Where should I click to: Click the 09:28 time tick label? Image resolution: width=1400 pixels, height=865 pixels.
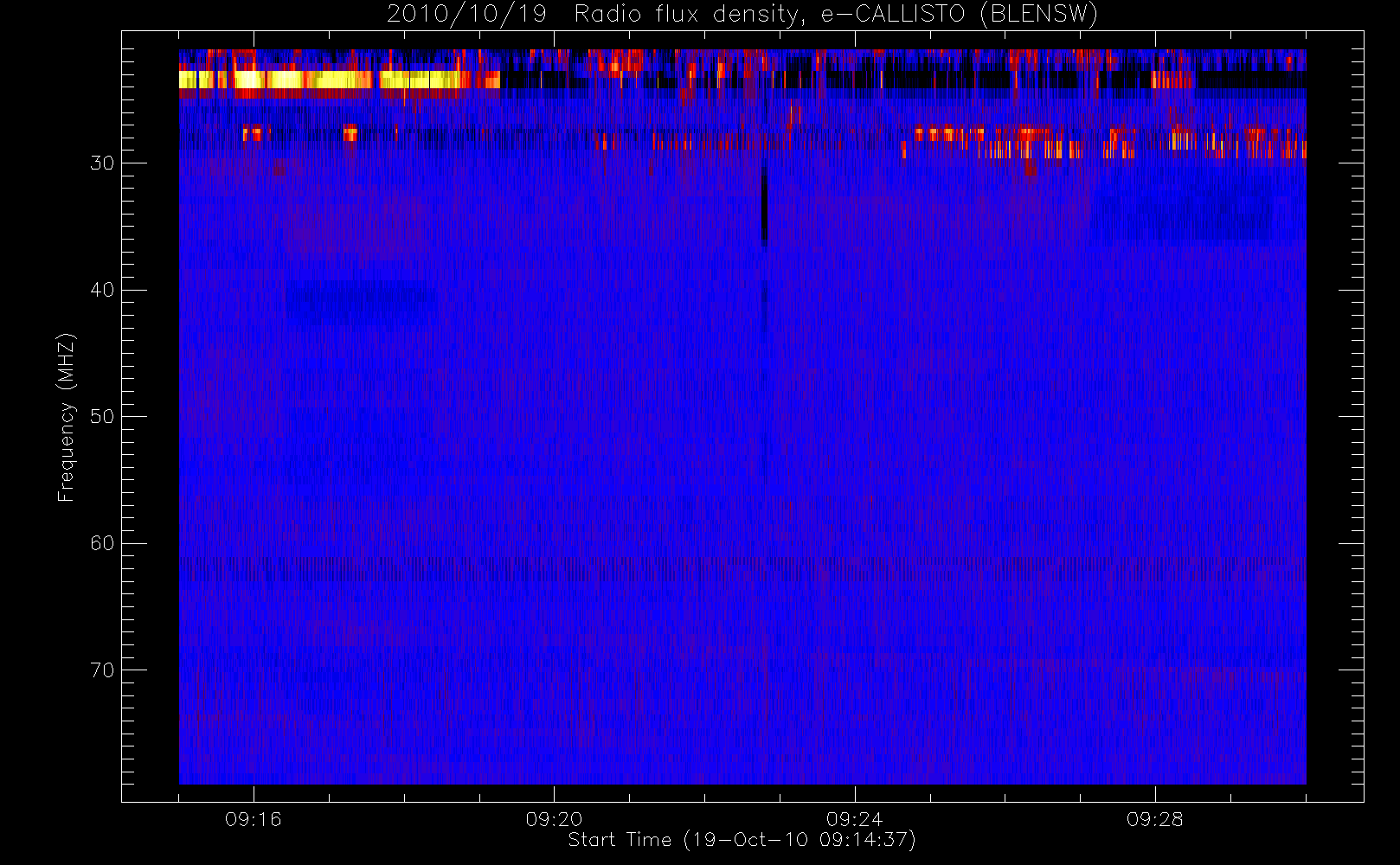(x=1155, y=819)
